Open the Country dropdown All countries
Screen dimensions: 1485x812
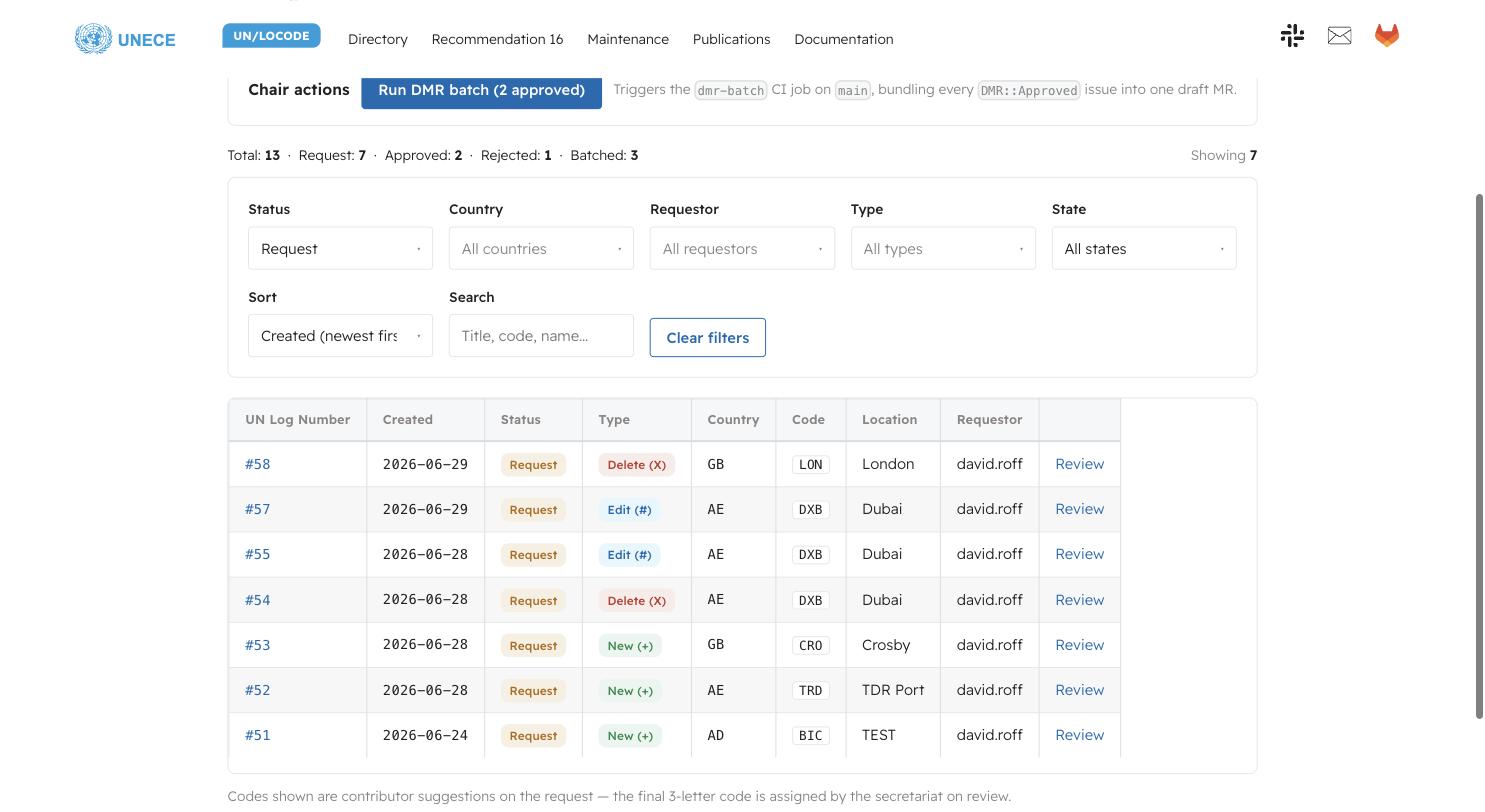click(541, 248)
